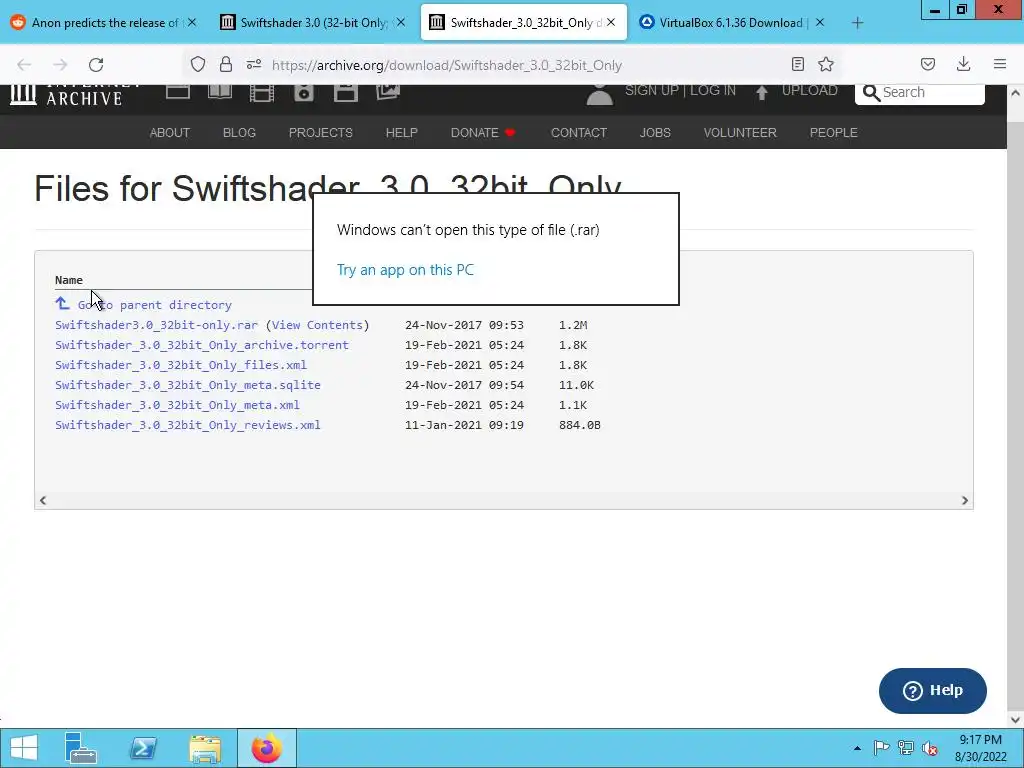Open File Explorer from taskbar
Screen dimensions: 1024x768
tap(205, 748)
